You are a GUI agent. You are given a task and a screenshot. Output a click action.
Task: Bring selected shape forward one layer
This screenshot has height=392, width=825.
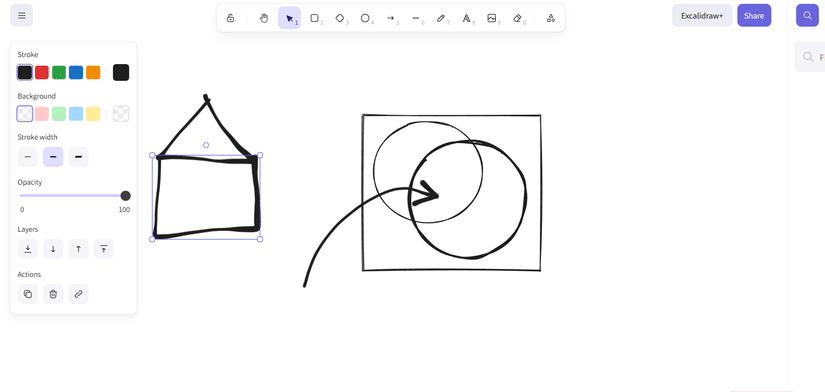click(78, 249)
